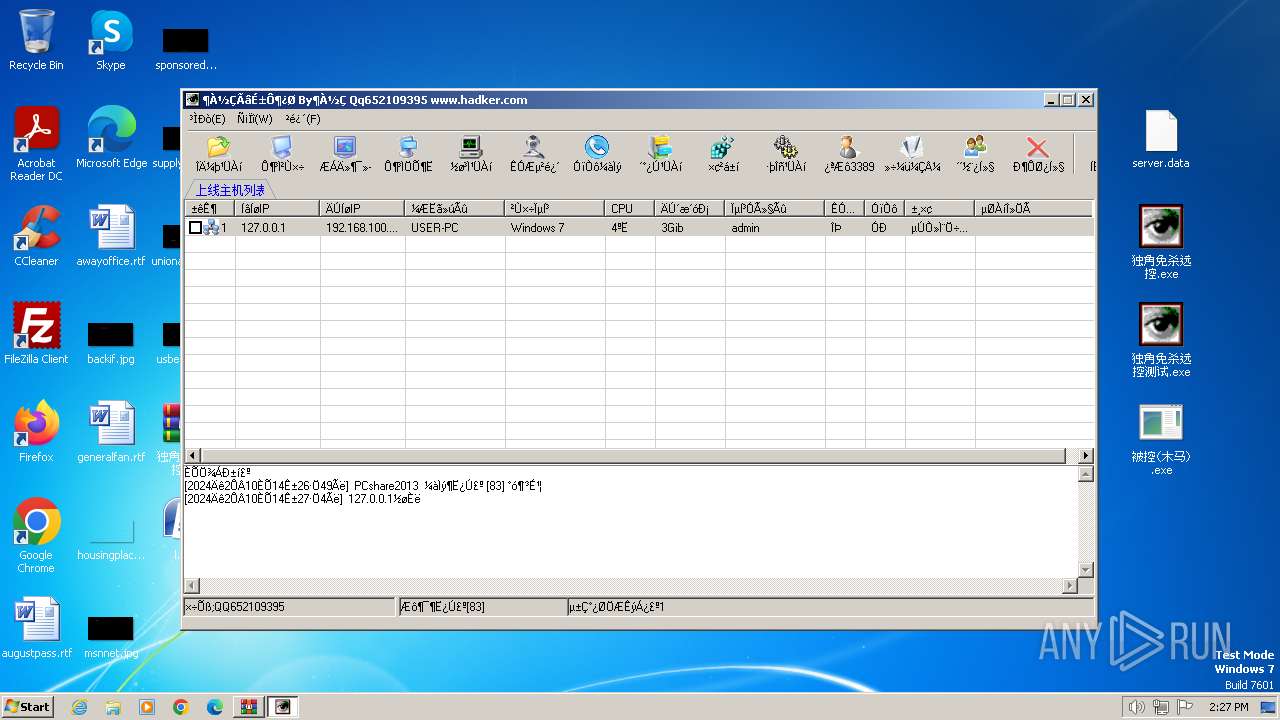This screenshot has height=720, width=1280.
Task: Open Firefox desktop icon
Action: tap(36, 432)
